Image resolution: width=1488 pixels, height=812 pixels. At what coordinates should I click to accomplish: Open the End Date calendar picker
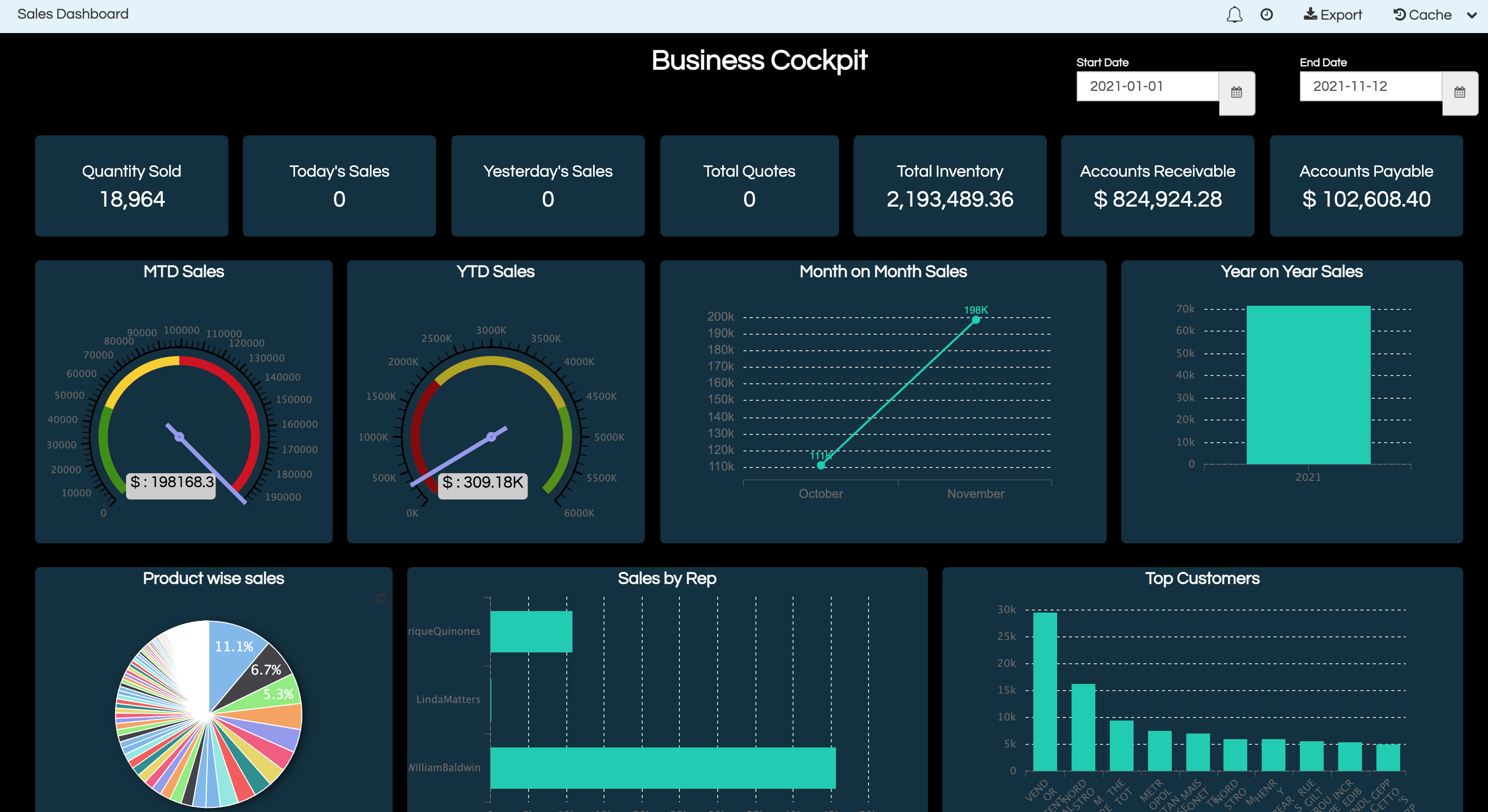click(x=1459, y=92)
